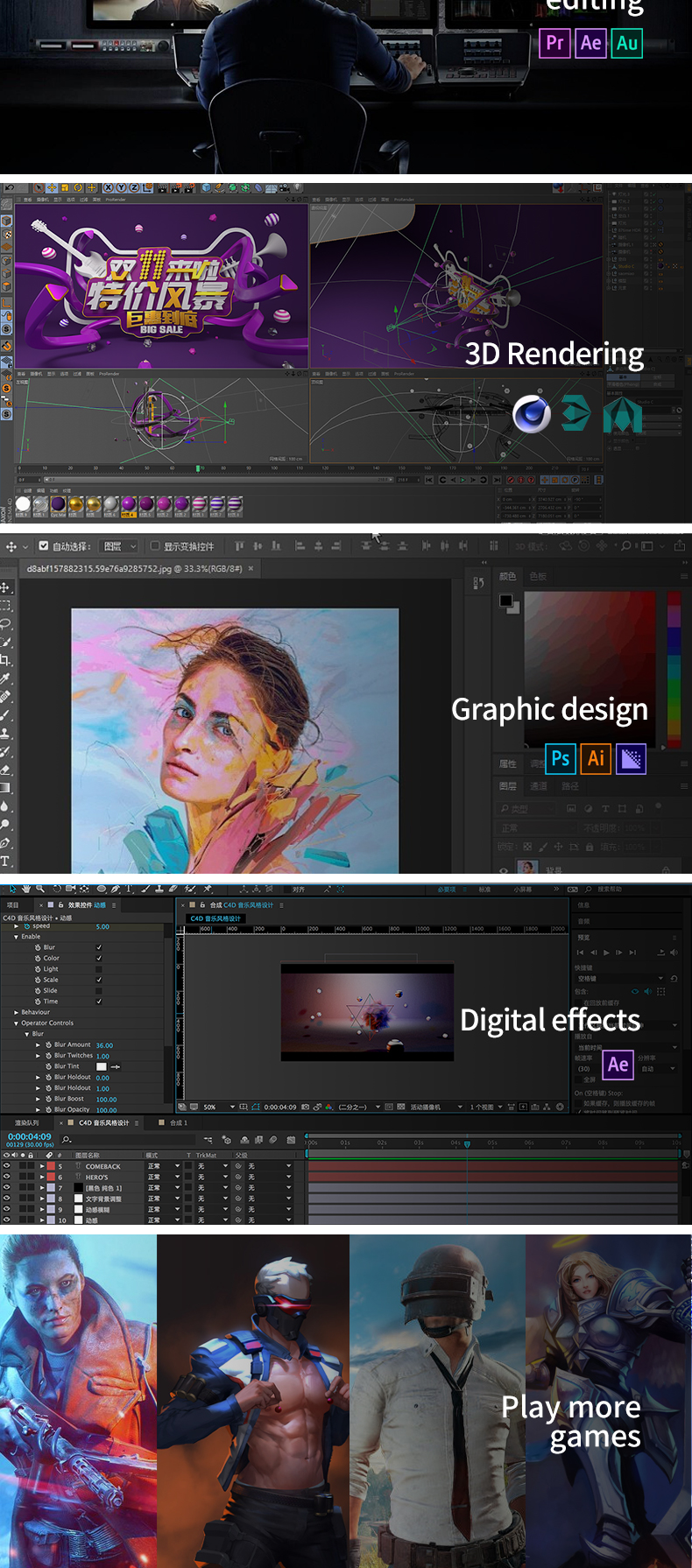Toggle the Scale checkbox under Enable
This screenshot has height=1568, width=692.
coord(99,980)
